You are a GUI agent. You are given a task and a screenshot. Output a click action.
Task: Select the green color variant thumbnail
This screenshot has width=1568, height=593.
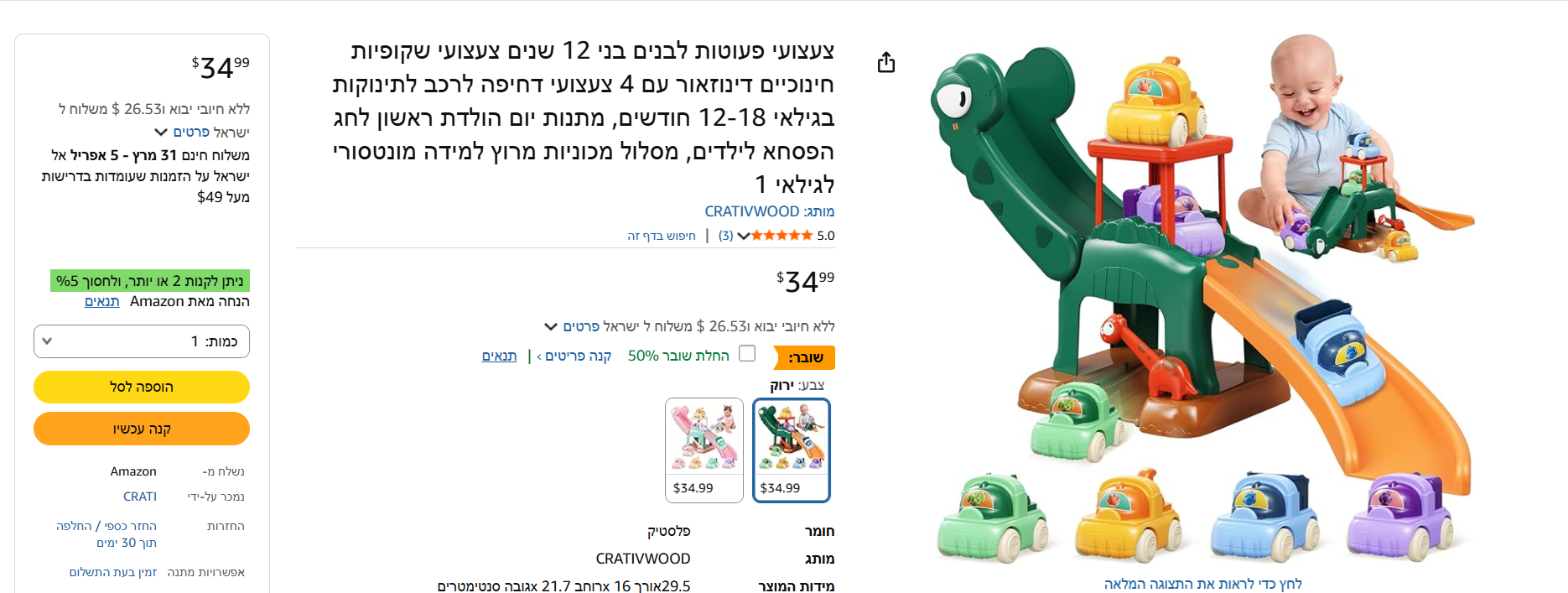(x=792, y=450)
